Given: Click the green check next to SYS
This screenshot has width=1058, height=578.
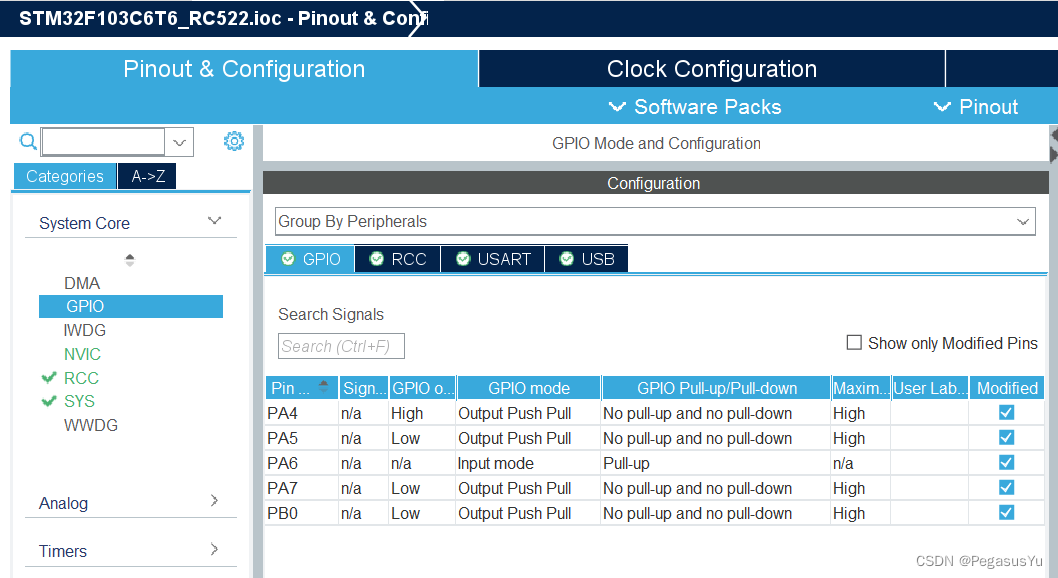Looking at the screenshot, I should tap(49, 401).
